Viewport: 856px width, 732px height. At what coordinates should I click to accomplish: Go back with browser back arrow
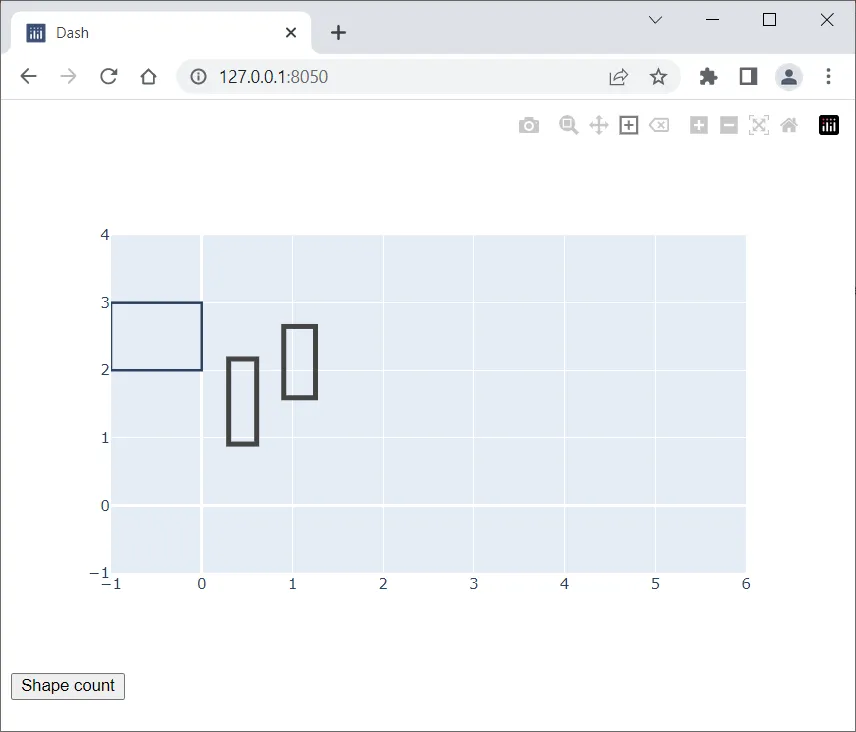pos(28,76)
